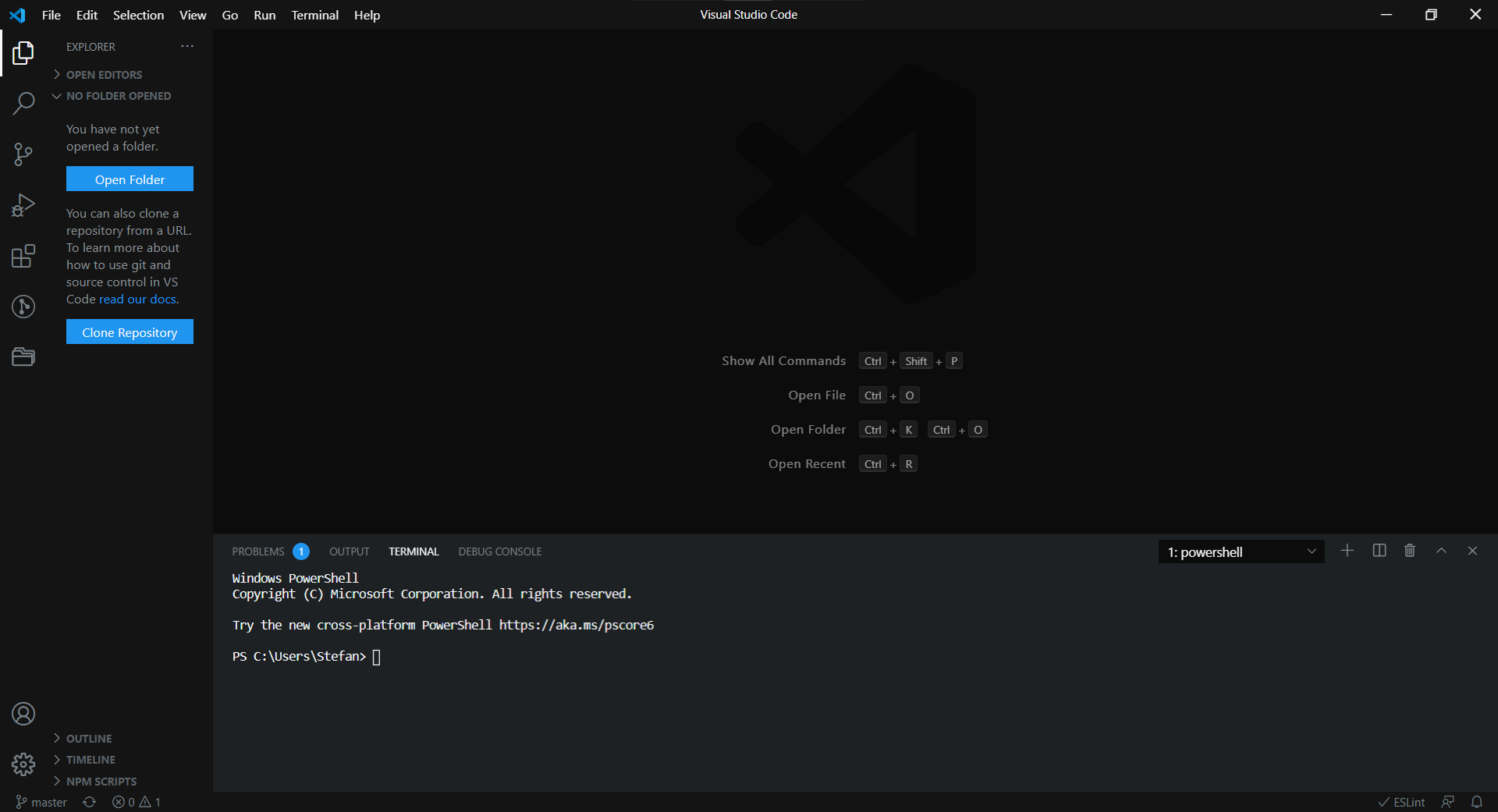Select the Terminal panel tab
The image size is (1498, 812).
414,551
